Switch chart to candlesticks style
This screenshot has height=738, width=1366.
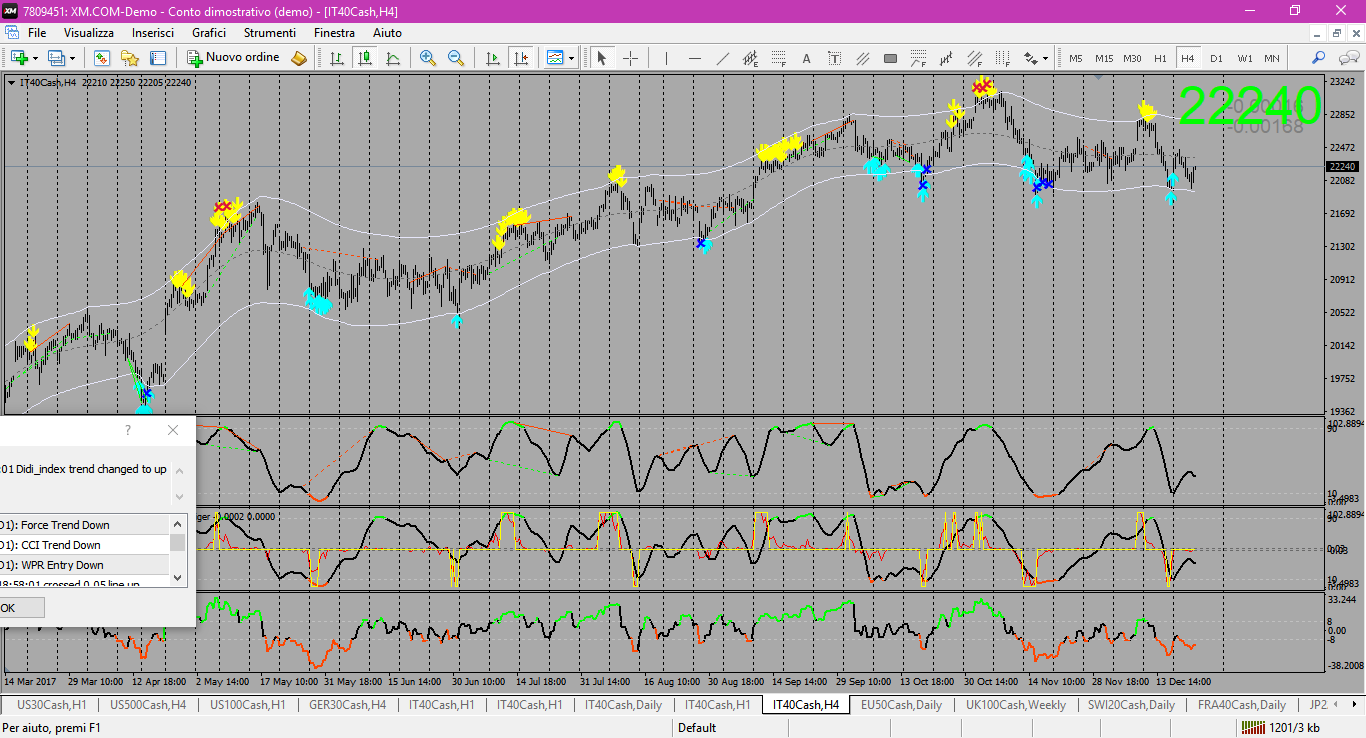coord(365,58)
